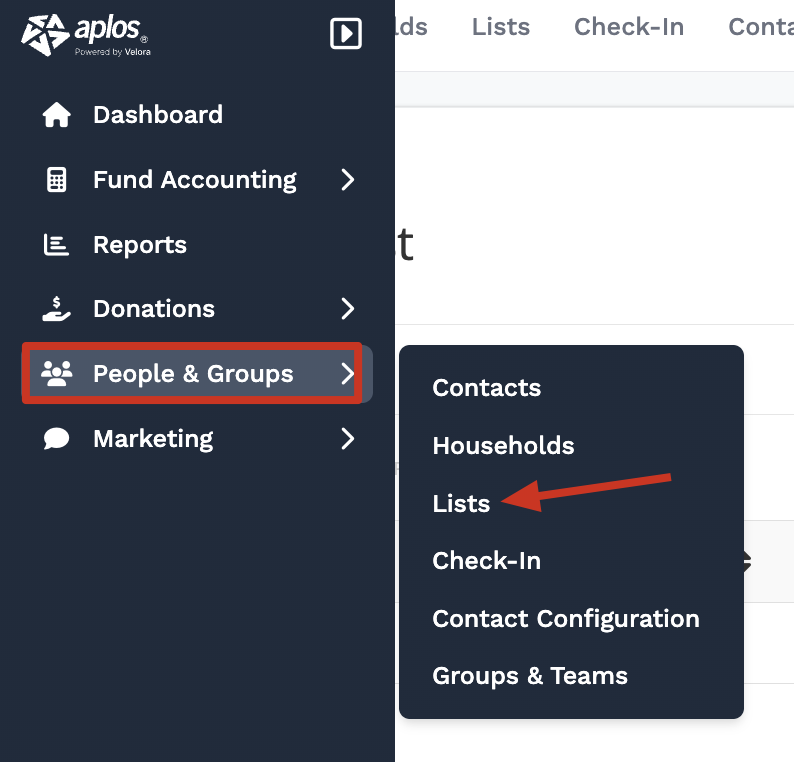Select the Marketing speech bubble icon
Image resolution: width=794 pixels, height=762 pixels.
pos(57,439)
